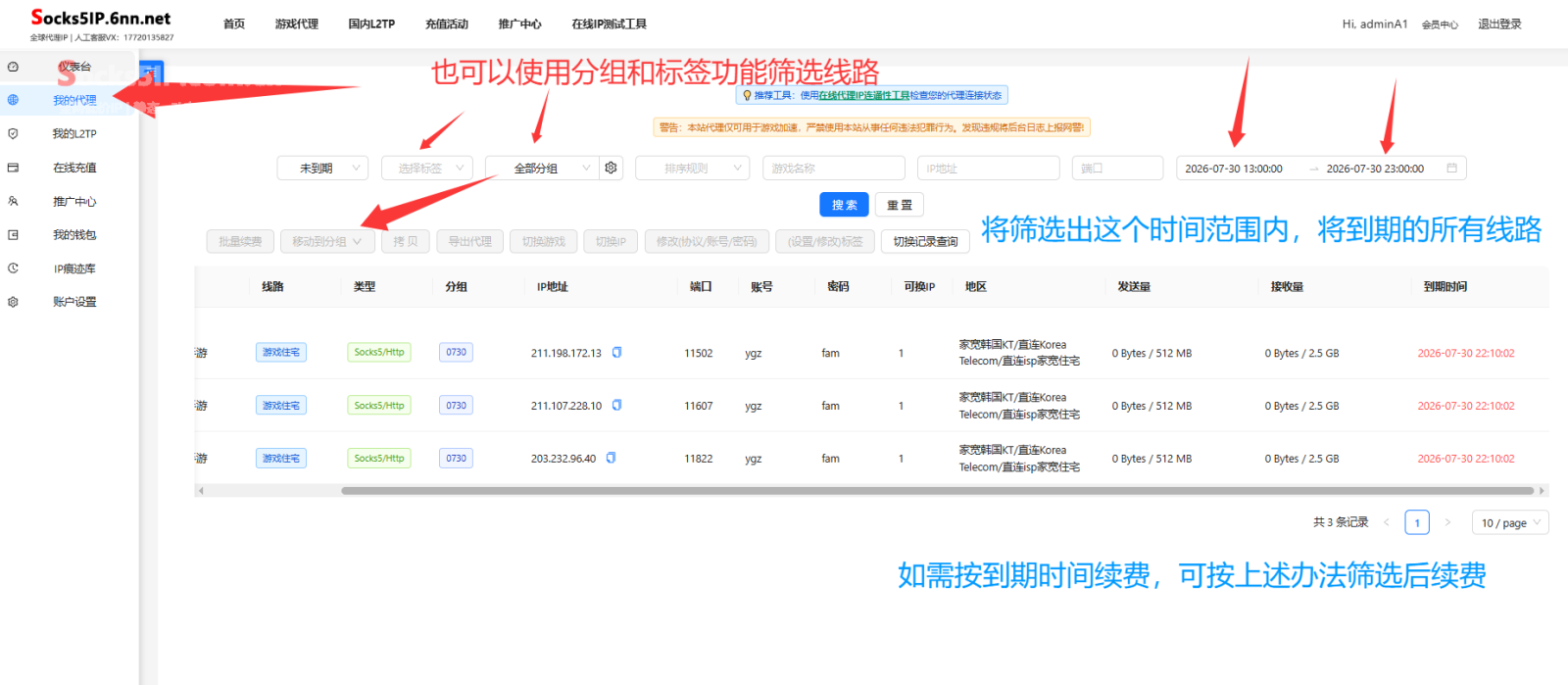Click the 批量续费 batch renew button
1568x685 pixels.
(x=240, y=241)
